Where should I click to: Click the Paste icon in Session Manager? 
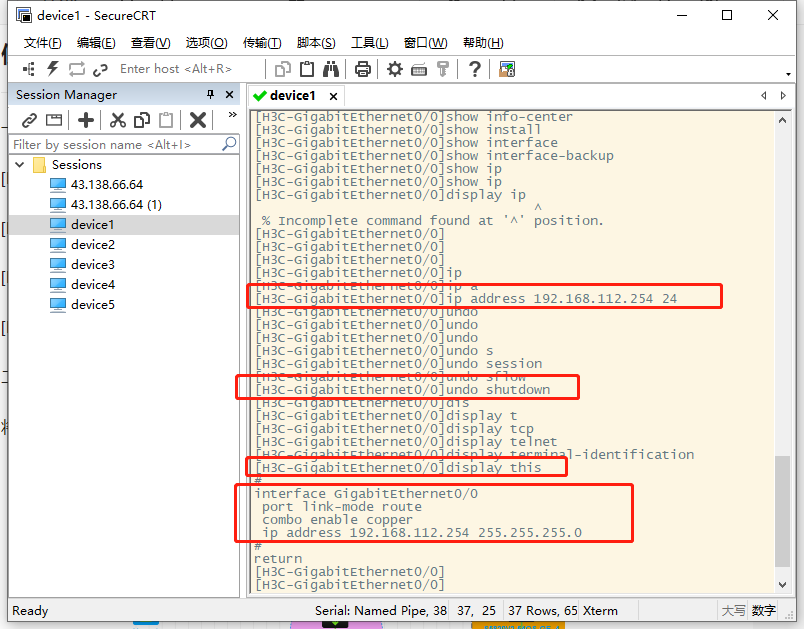click(x=166, y=119)
